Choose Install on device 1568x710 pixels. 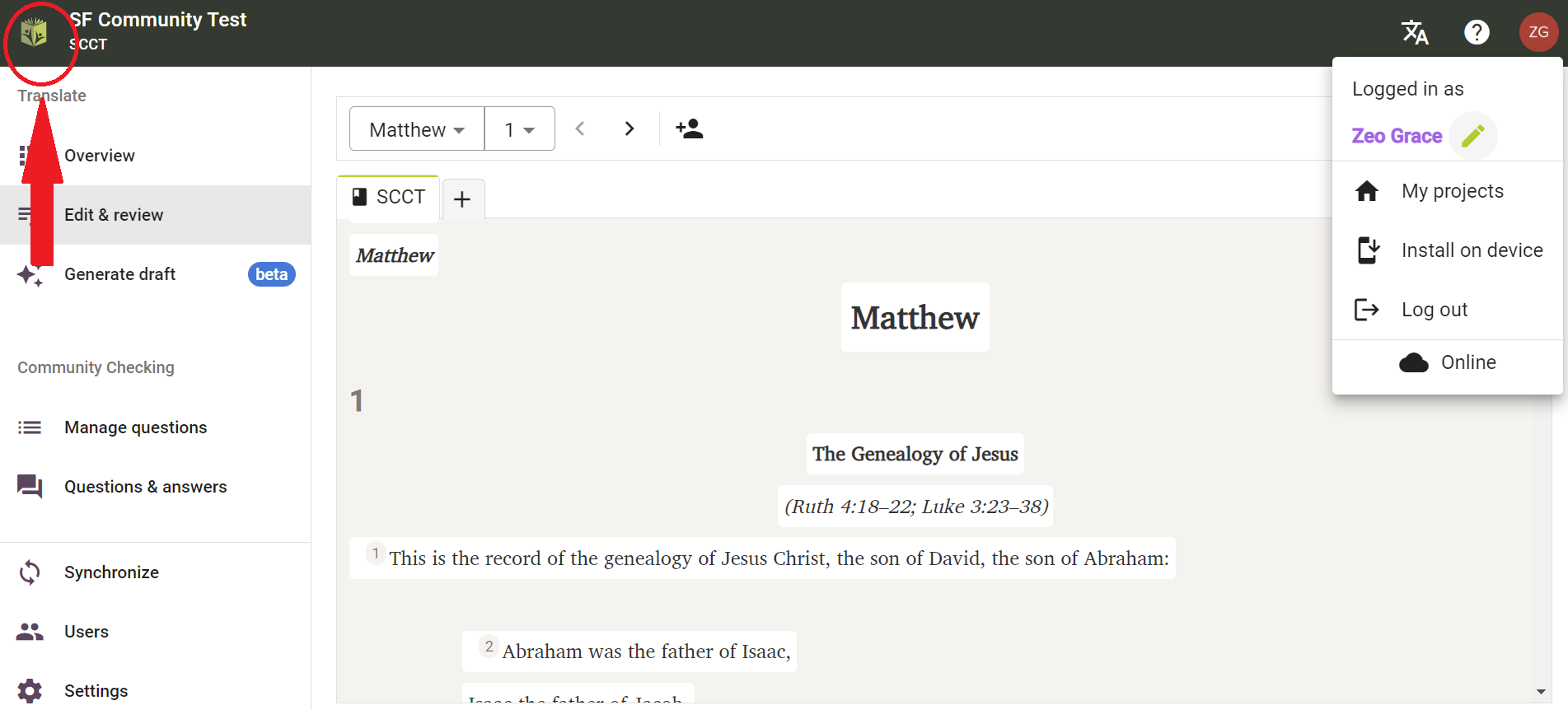1472,250
